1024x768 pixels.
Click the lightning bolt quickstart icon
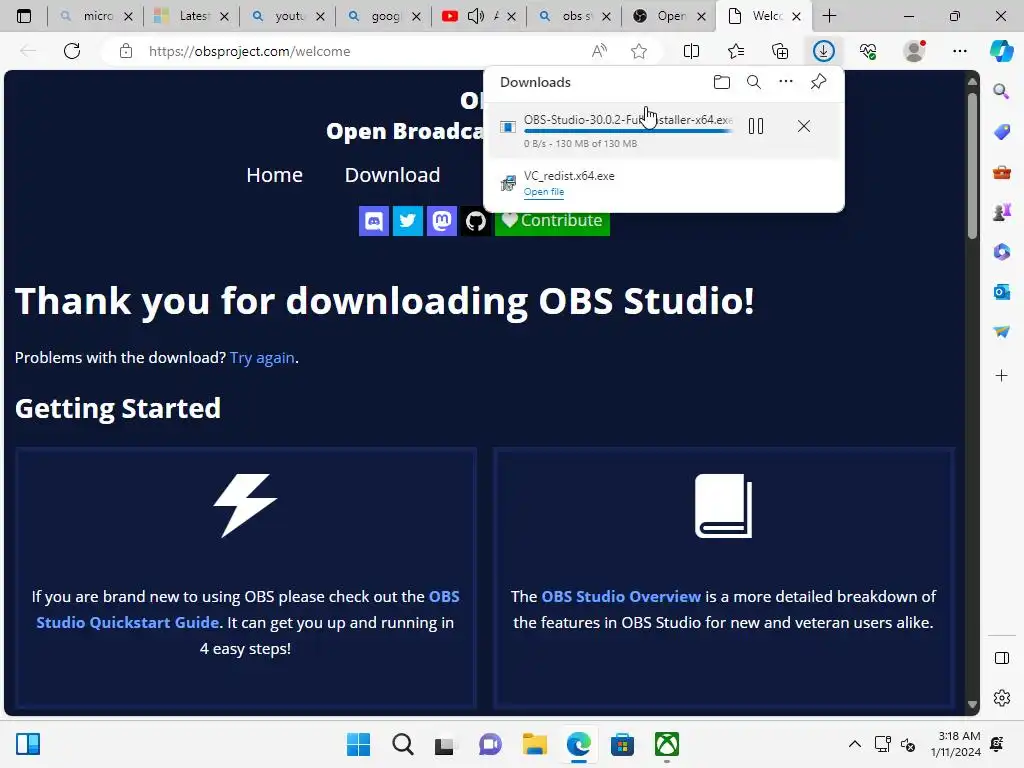tap(246, 505)
